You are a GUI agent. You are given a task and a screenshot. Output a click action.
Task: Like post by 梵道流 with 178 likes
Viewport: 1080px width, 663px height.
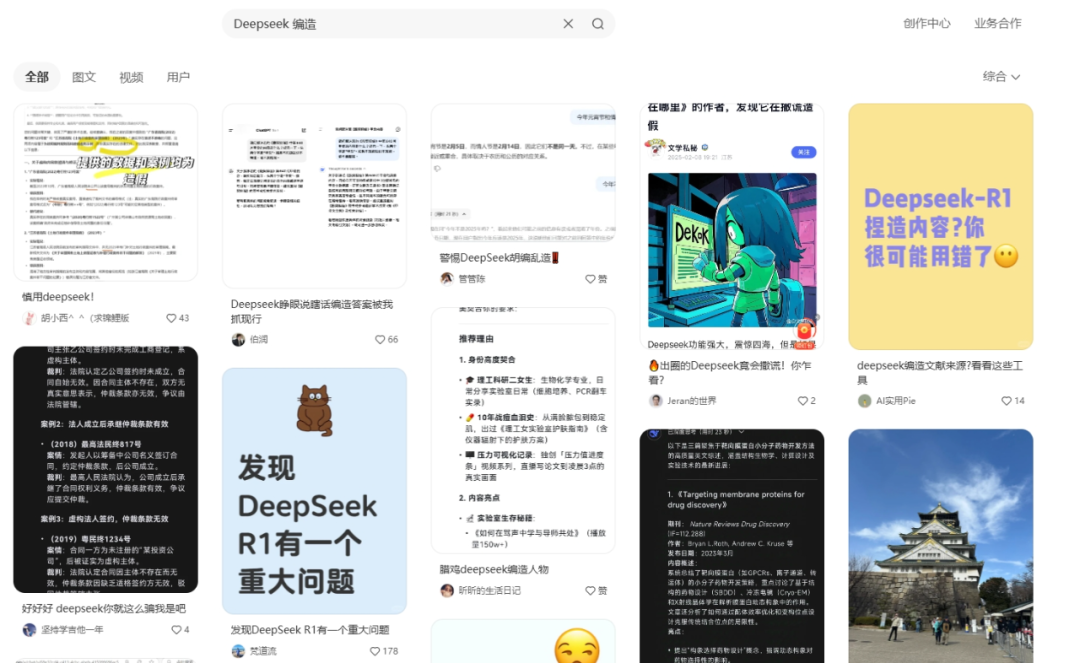[x=375, y=651]
